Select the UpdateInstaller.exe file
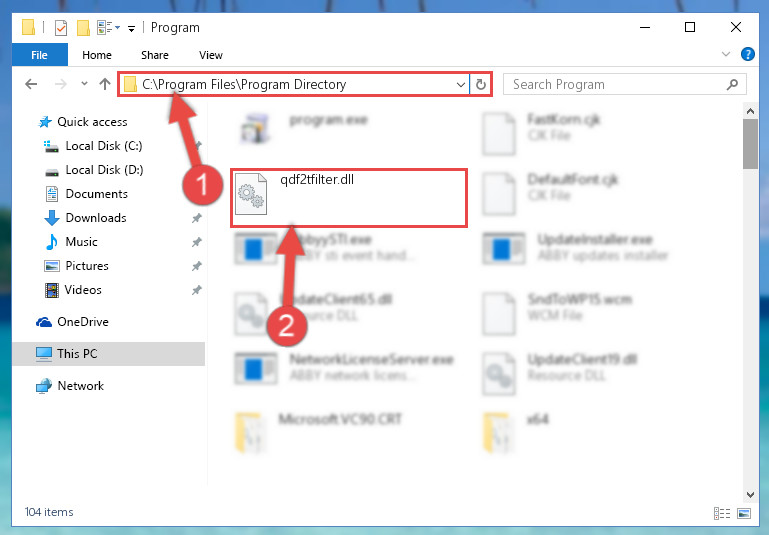769x535 pixels. (576, 249)
